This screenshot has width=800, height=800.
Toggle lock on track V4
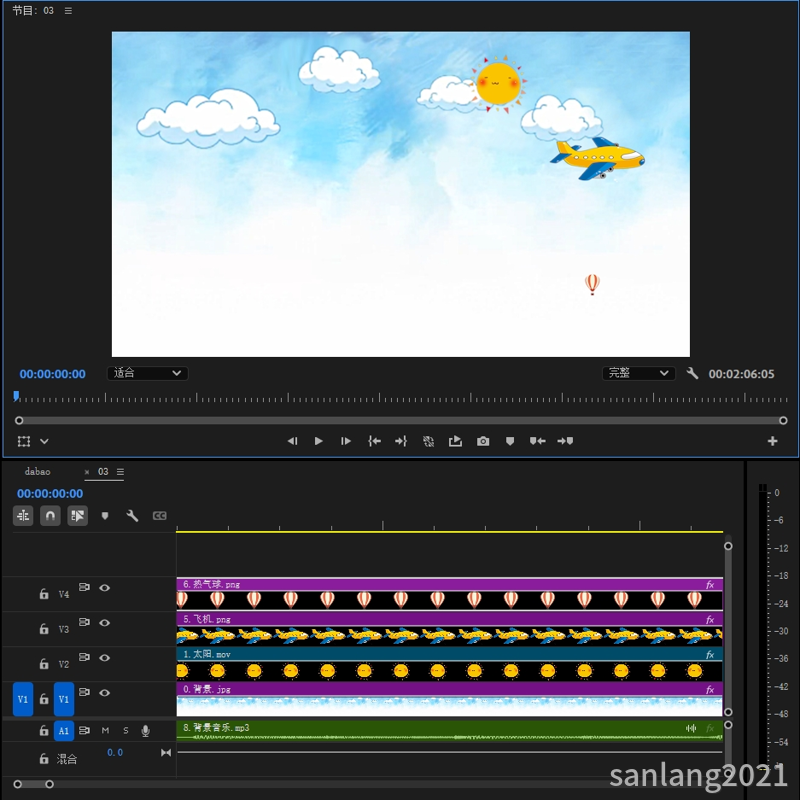coord(44,594)
